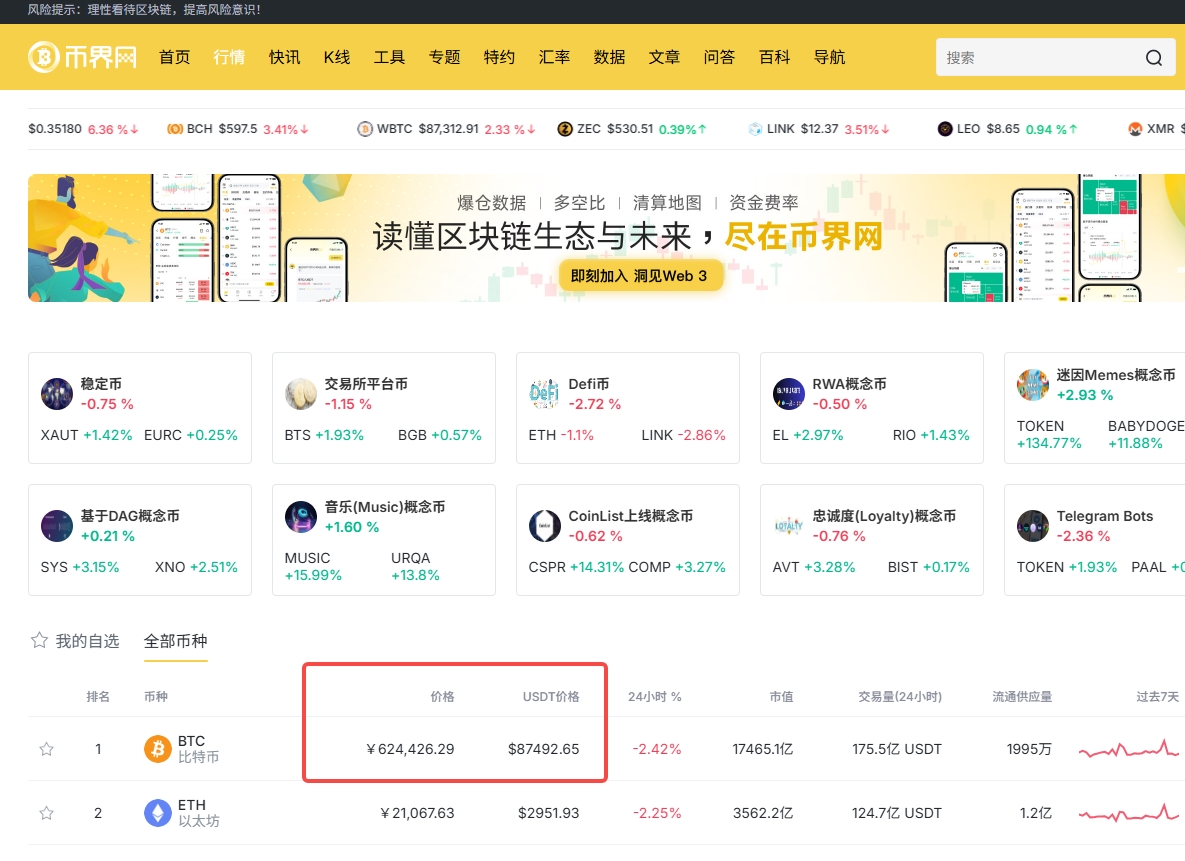1185x861 pixels.
Task: Click the ZEC ticker icon
Action: (565, 129)
